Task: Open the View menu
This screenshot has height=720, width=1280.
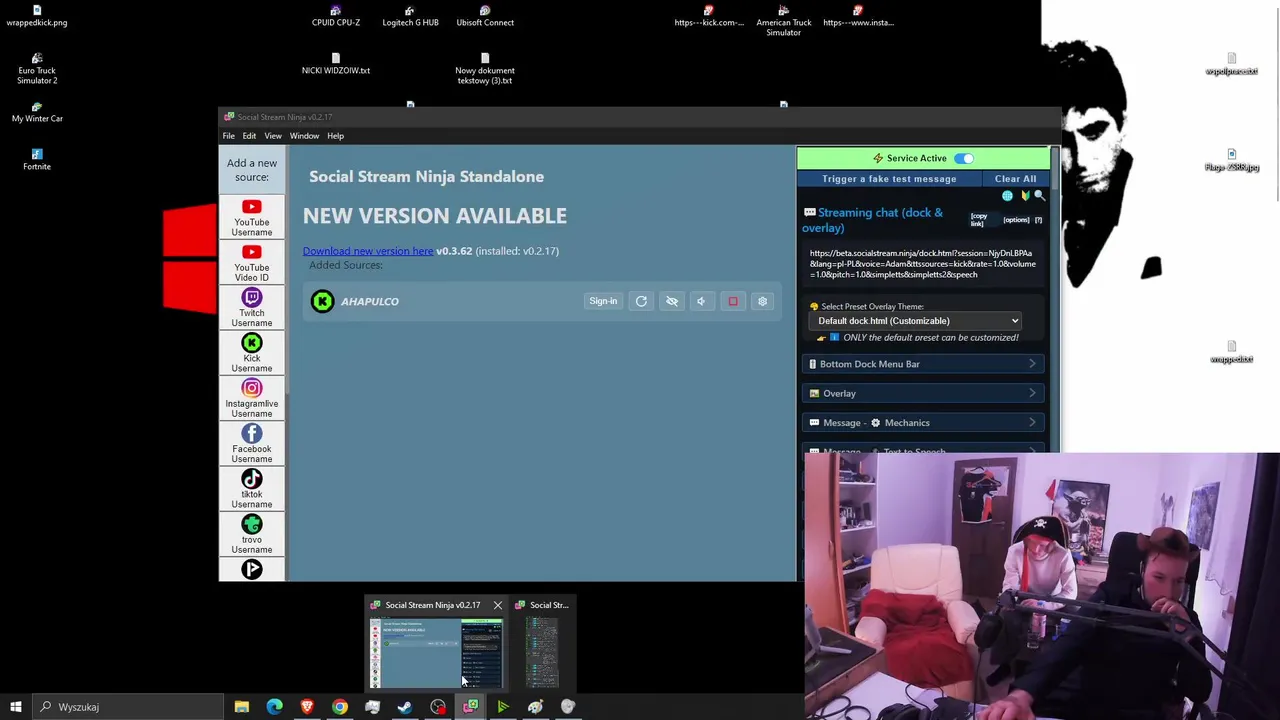Action: (x=273, y=136)
